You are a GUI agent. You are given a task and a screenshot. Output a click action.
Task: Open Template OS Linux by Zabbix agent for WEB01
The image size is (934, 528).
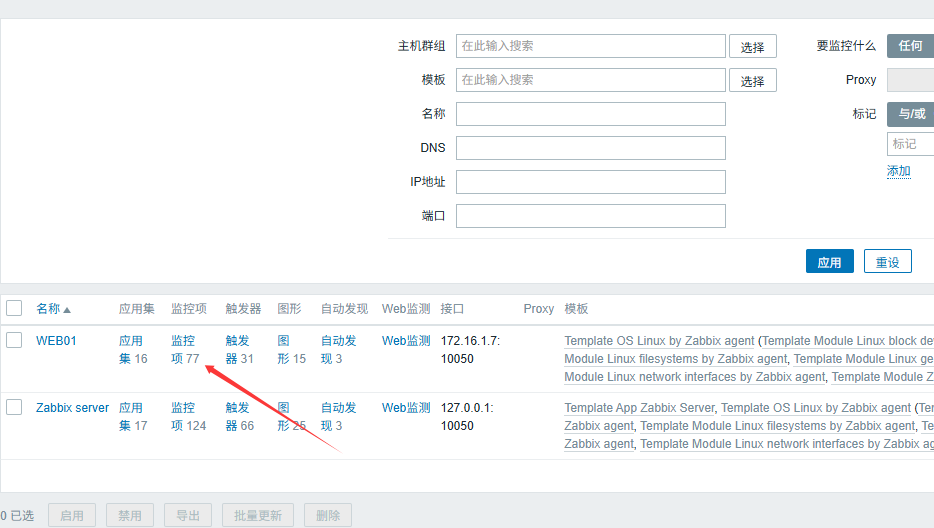pos(659,341)
